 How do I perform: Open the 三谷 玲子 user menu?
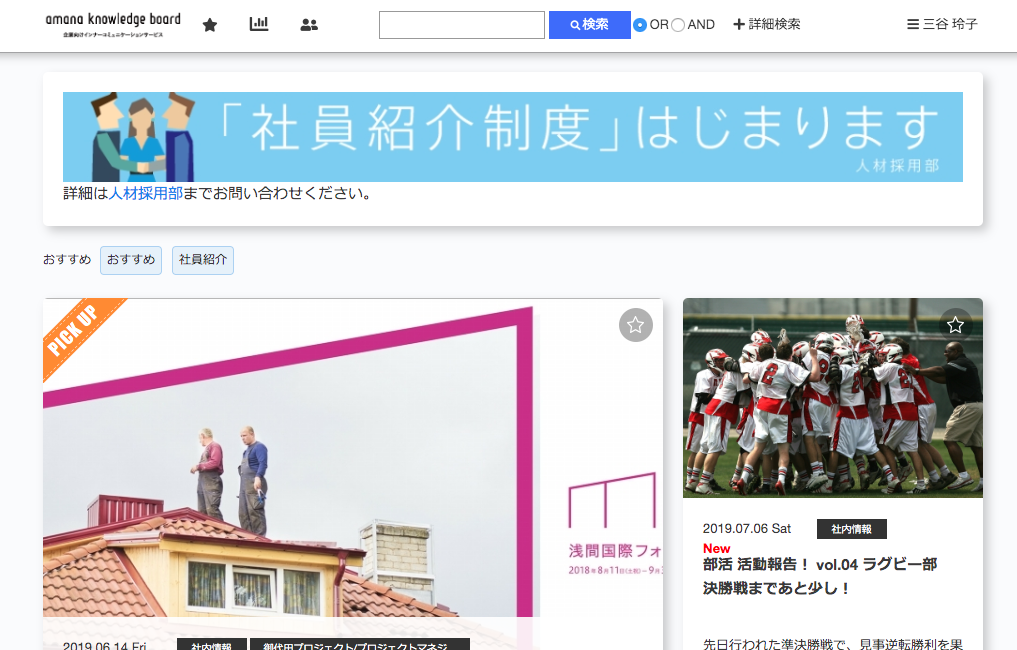pyautogui.click(x=941, y=24)
